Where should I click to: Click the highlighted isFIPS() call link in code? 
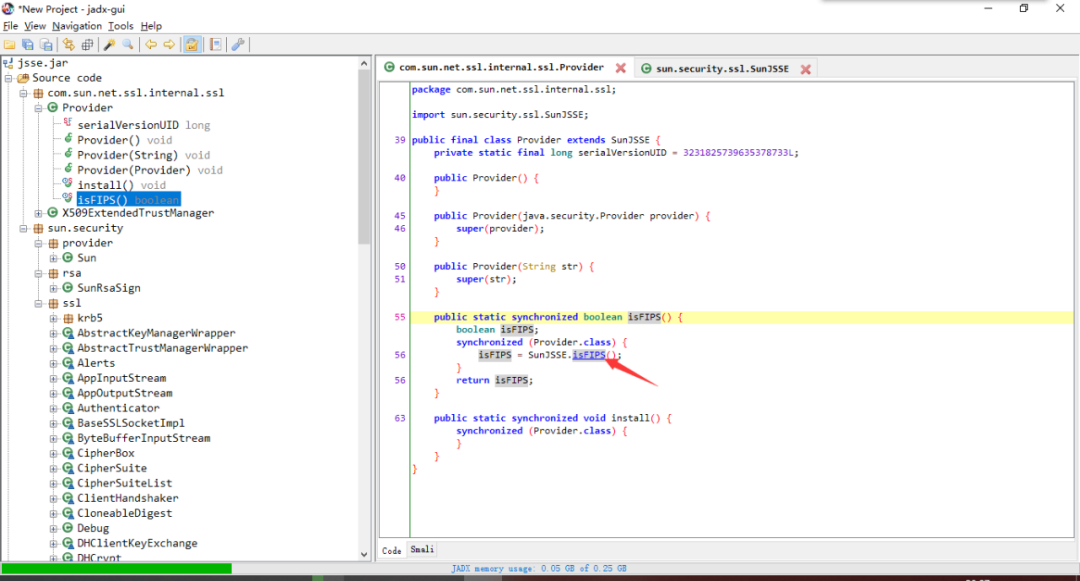(x=590, y=355)
